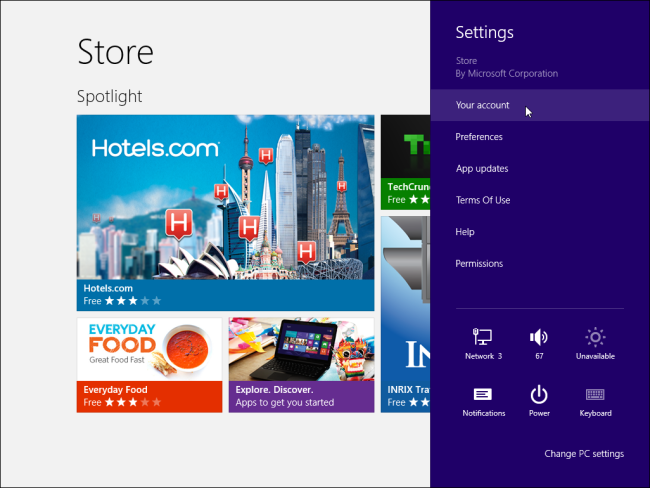Open the Hotels.com spotlight tile
This screenshot has height=488, width=650.
pos(225,213)
